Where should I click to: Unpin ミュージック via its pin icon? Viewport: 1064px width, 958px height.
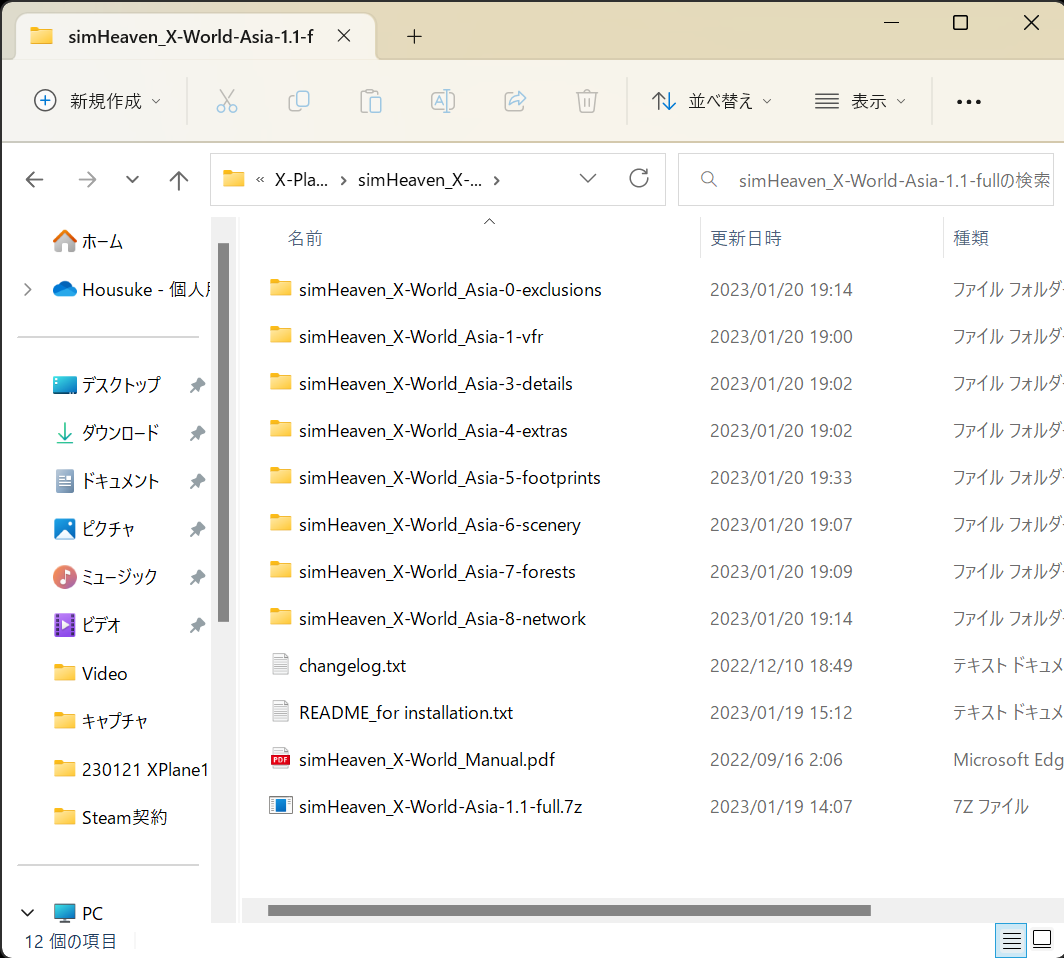point(197,577)
